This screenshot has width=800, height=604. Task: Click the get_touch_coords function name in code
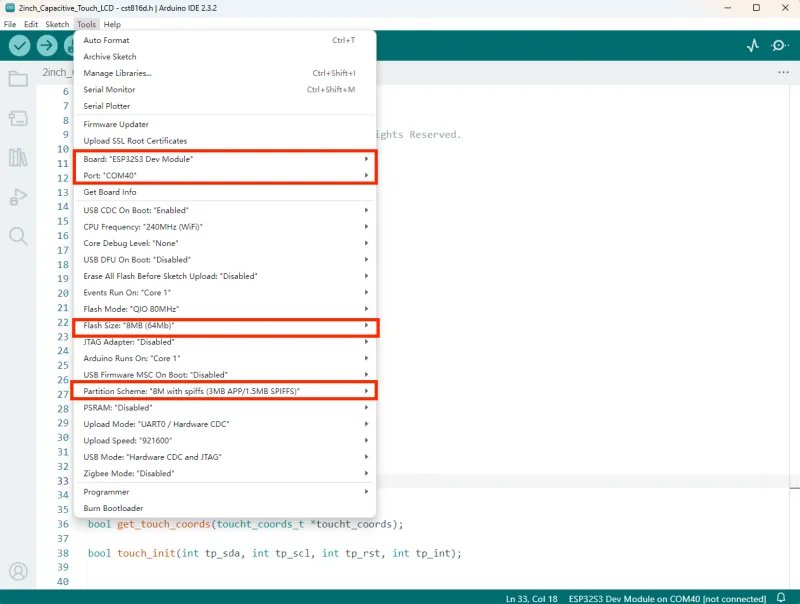(164, 524)
